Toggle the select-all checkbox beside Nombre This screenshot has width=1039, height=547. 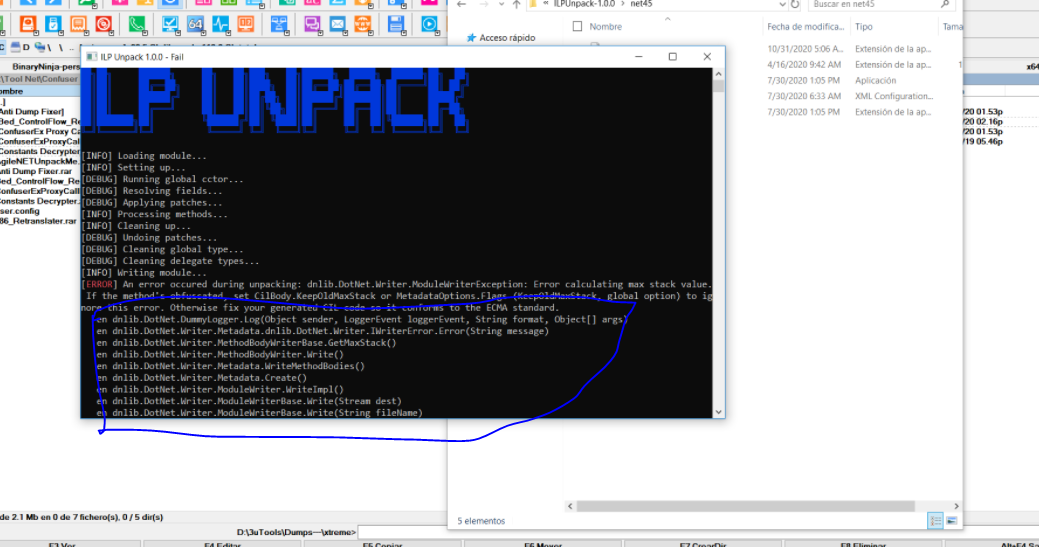[577, 26]
